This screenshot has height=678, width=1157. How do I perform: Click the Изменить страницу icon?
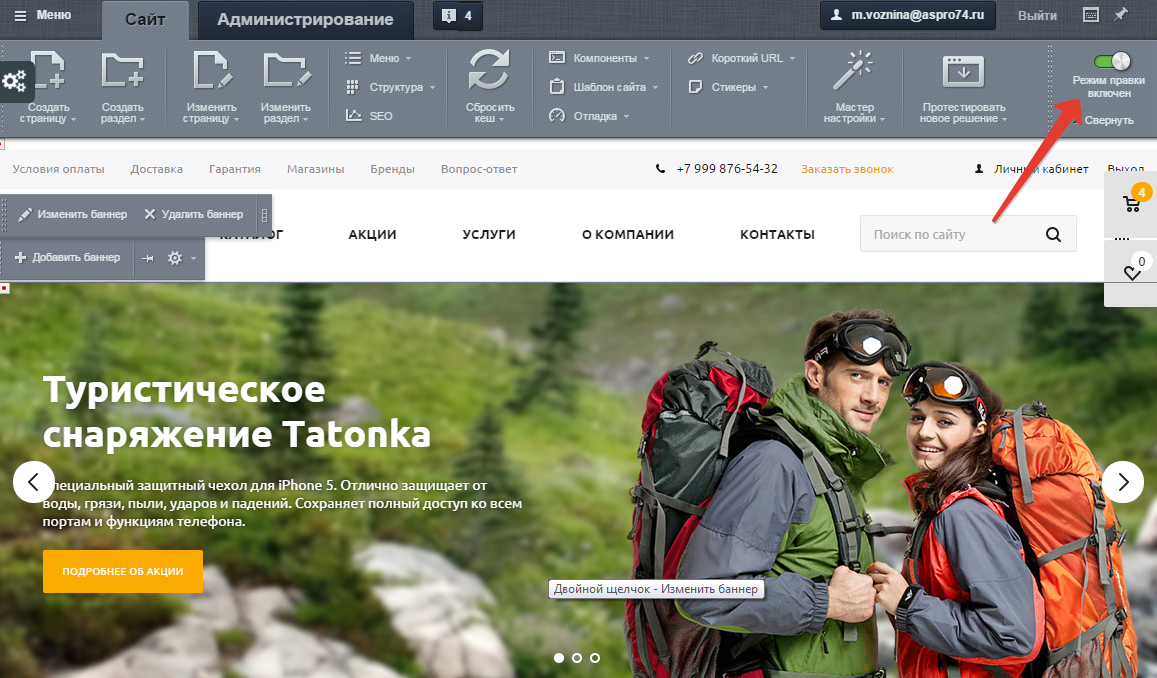tap(212, 72)
